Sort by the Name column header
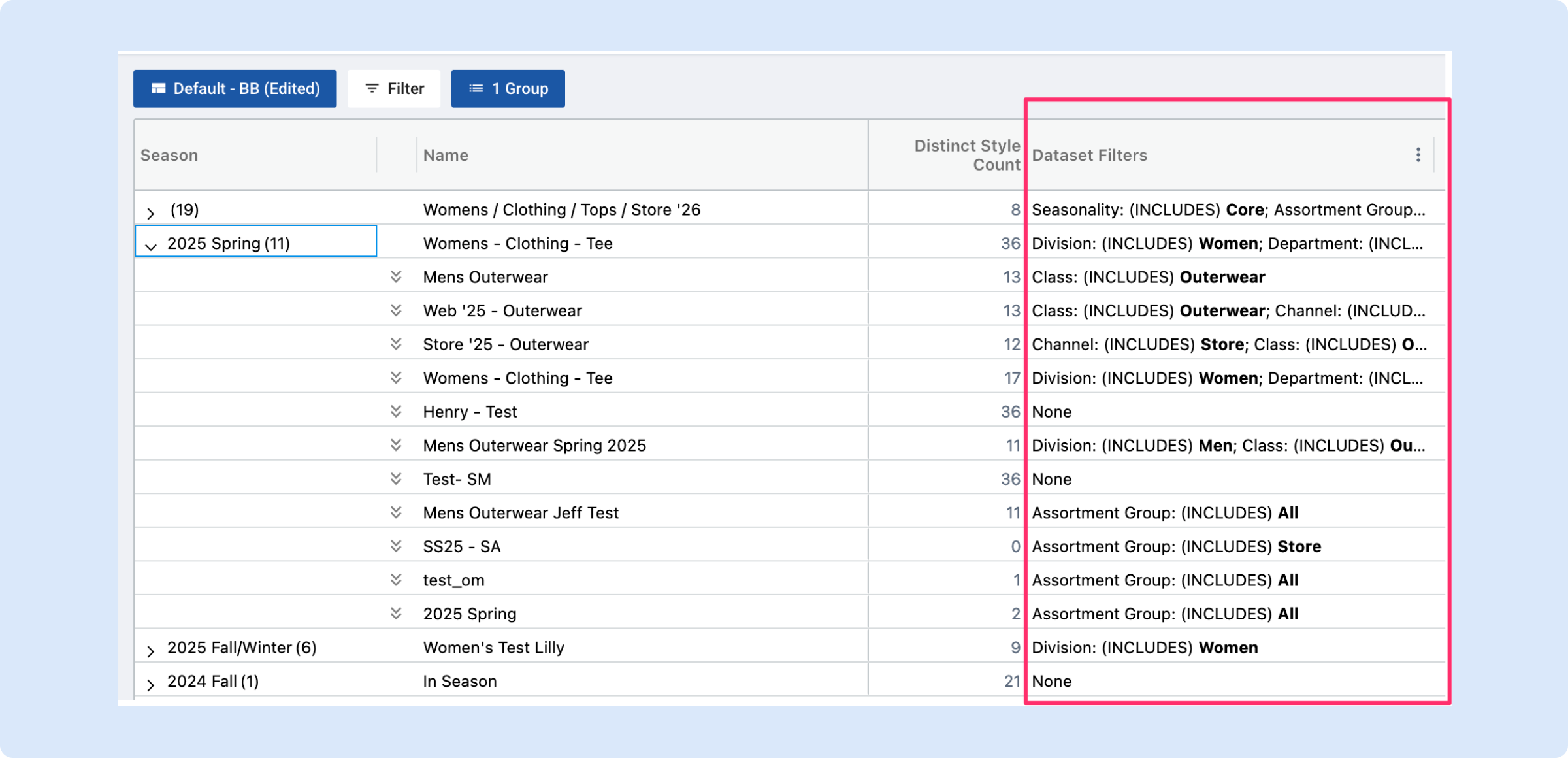 point(446,156)
